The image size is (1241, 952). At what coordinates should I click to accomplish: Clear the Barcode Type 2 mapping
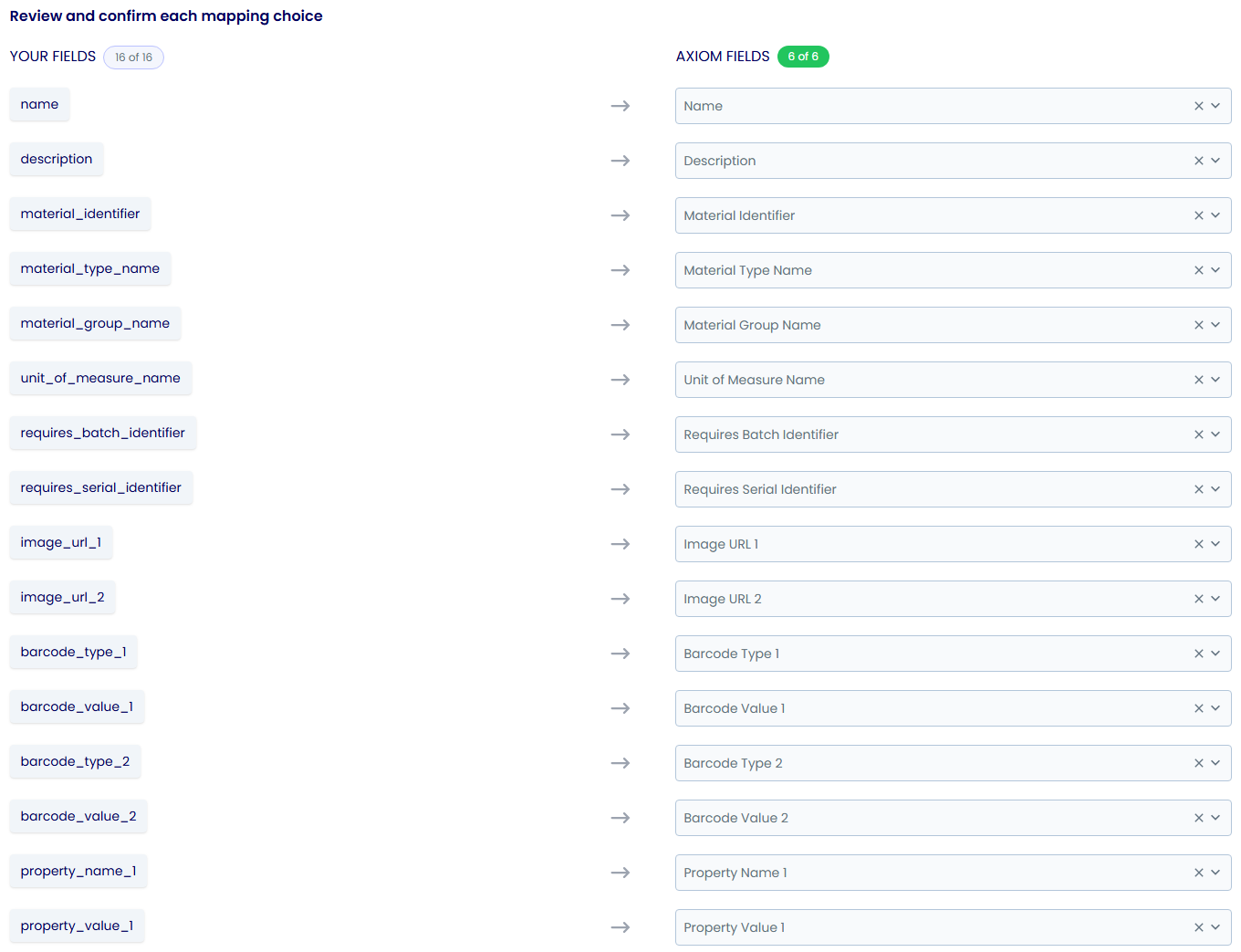[x=1199, y=763]
